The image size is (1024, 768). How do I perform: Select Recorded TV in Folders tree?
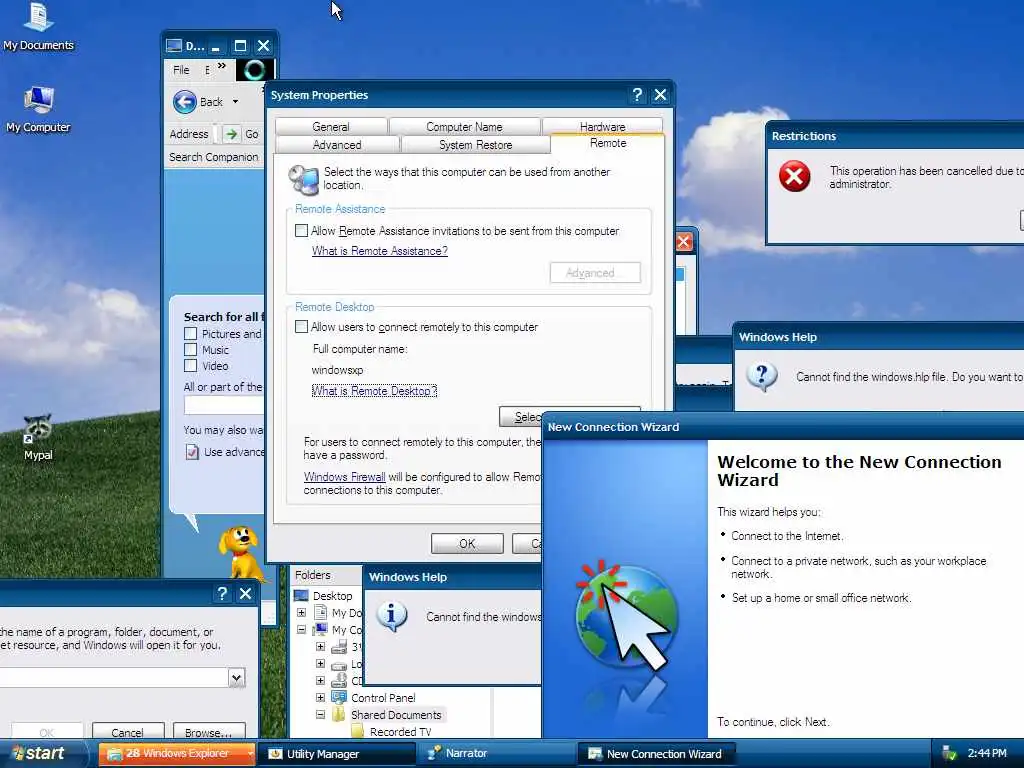(x=400, y=732)
